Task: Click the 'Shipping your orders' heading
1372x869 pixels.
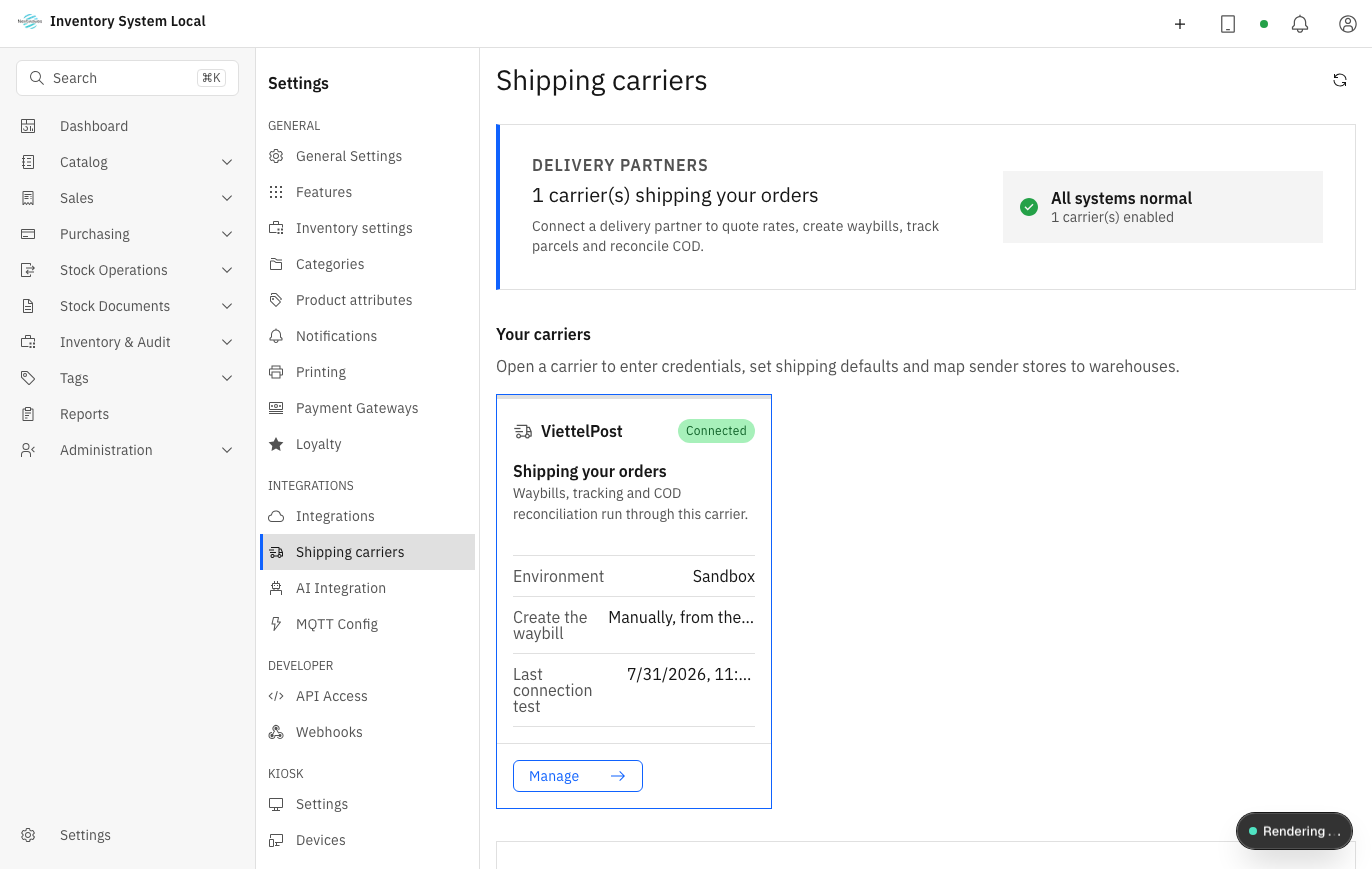Action: [x=590, y=471]
